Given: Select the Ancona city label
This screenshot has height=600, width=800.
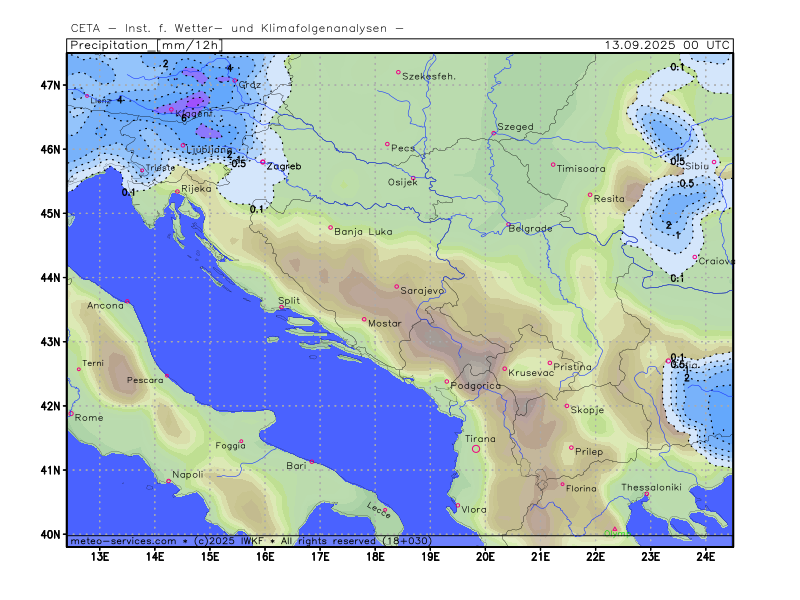Looking at the screenshot, I should [105, 306].
